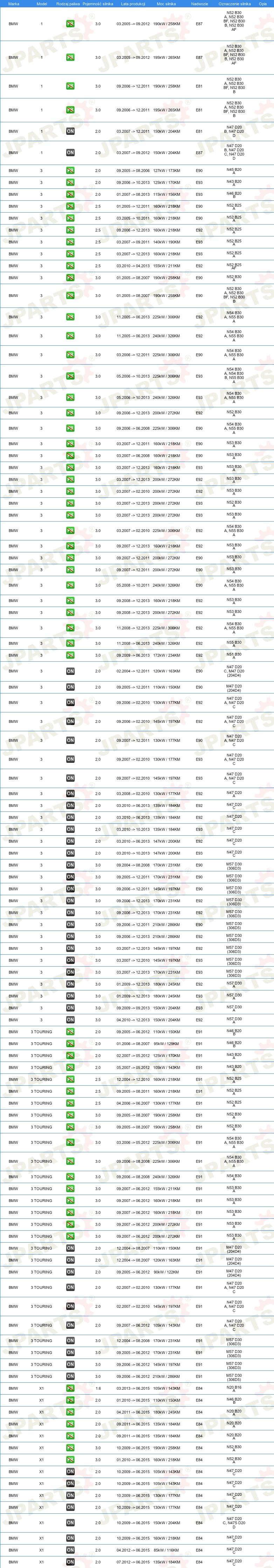The height and width of the screenshot is (1568, 274).
Task: Click petrol icon in 172kW / 234KM row
Action: coord(70,655)
